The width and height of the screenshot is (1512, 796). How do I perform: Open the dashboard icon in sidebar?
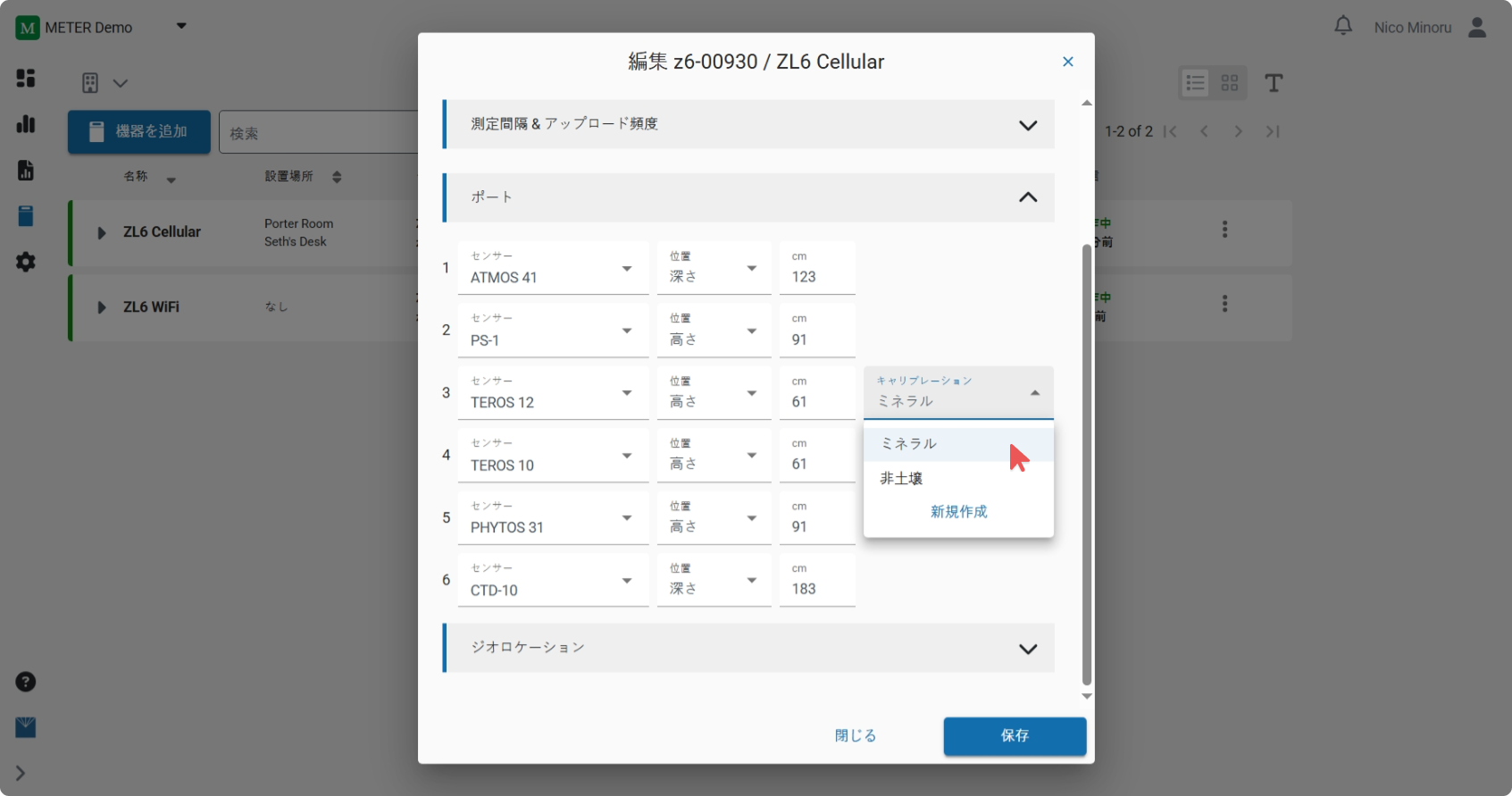26,78
